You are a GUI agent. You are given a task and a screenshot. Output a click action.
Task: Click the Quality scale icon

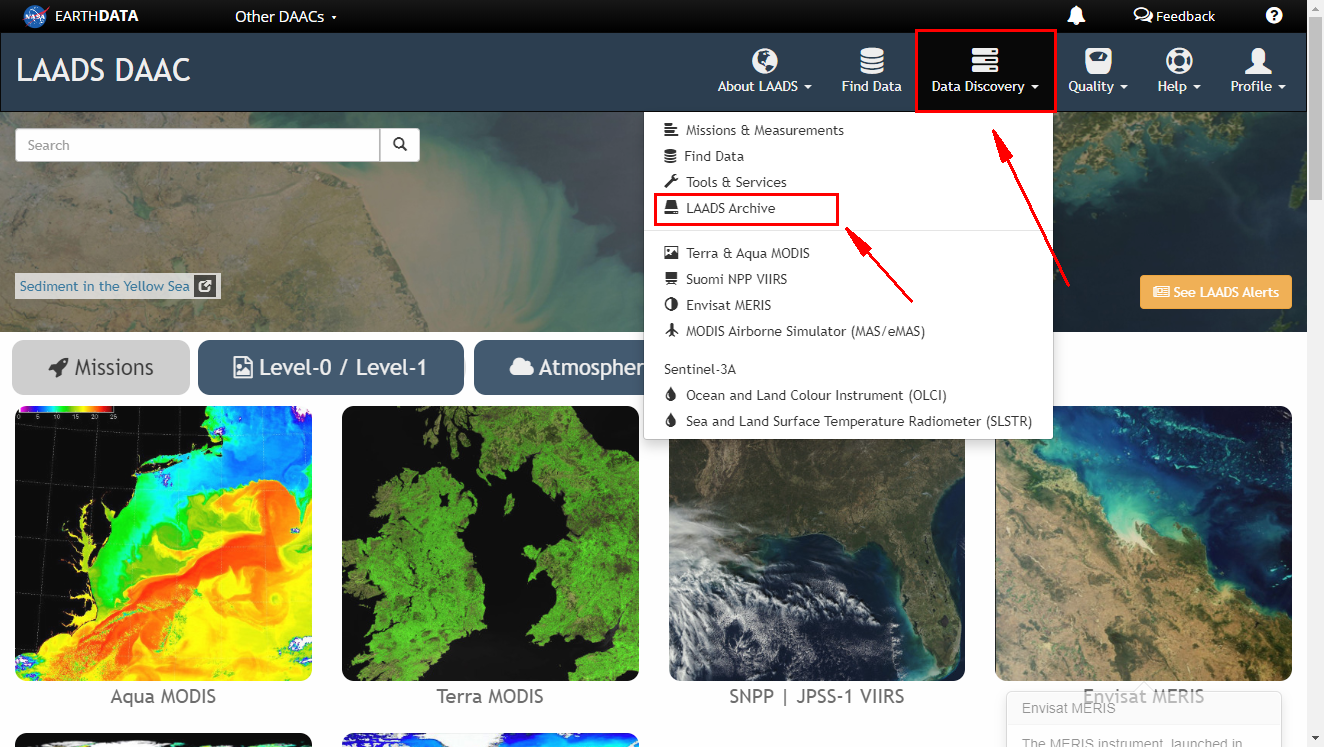tap(1098, 61)
